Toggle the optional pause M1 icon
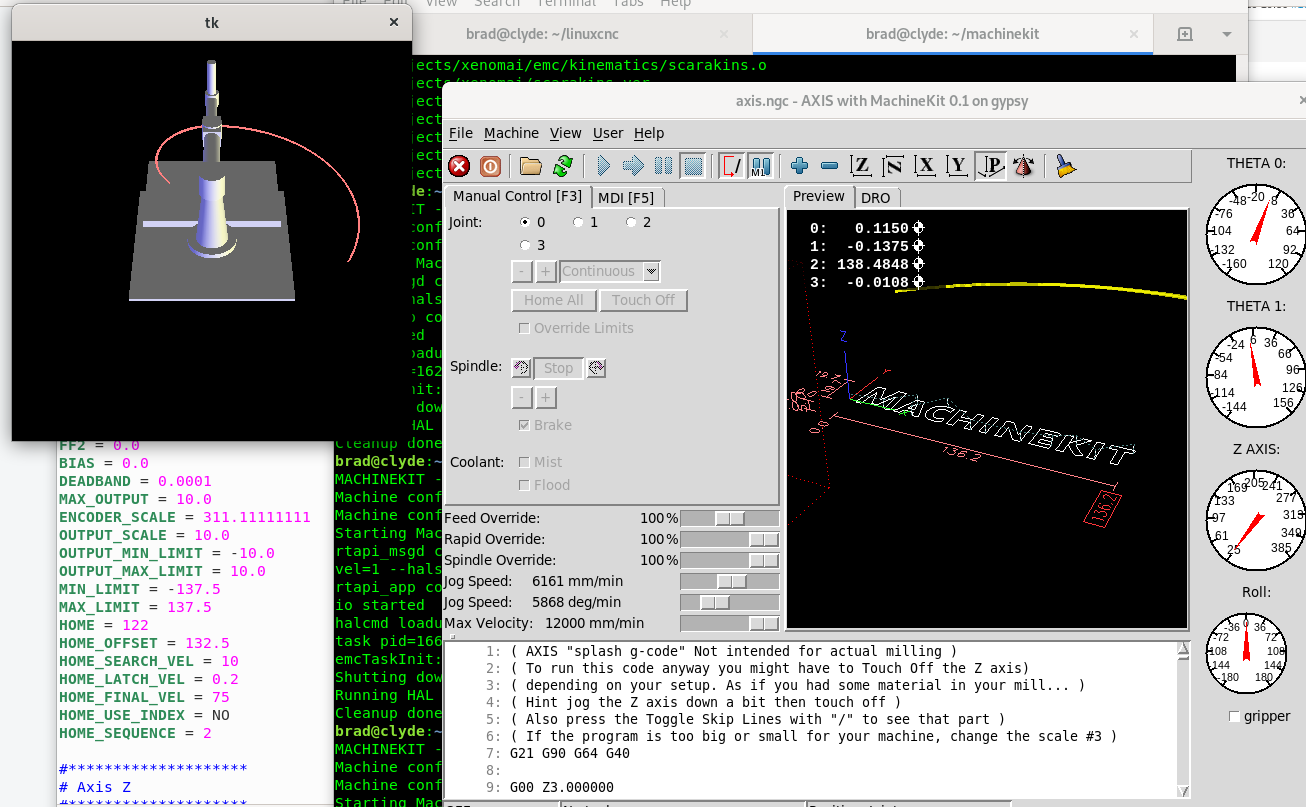This screenshot has height=807, width=1306. pyautogui.click(x=761, y=166)
